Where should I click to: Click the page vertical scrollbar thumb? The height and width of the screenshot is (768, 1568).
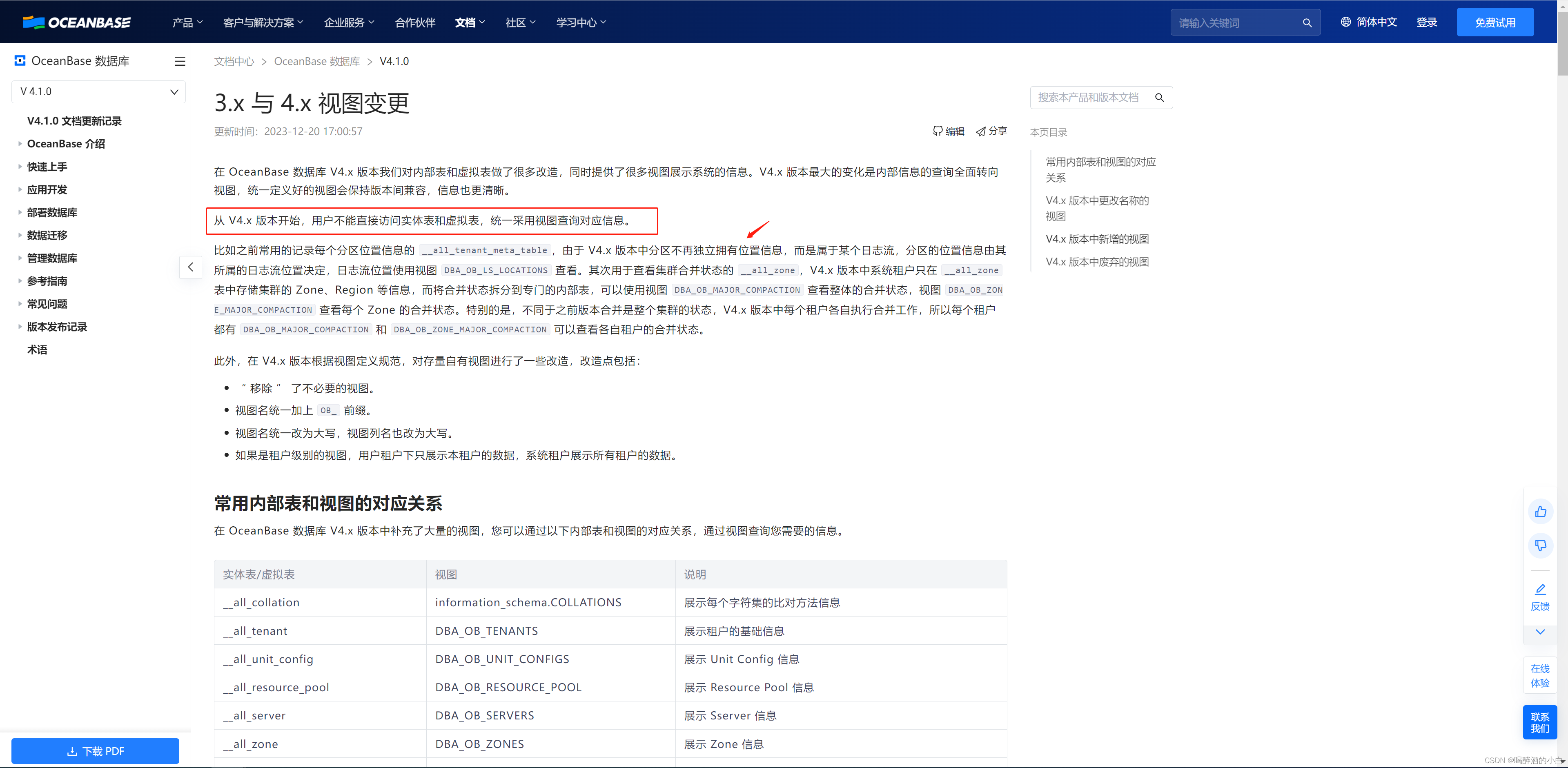(x=1562, y=44)
